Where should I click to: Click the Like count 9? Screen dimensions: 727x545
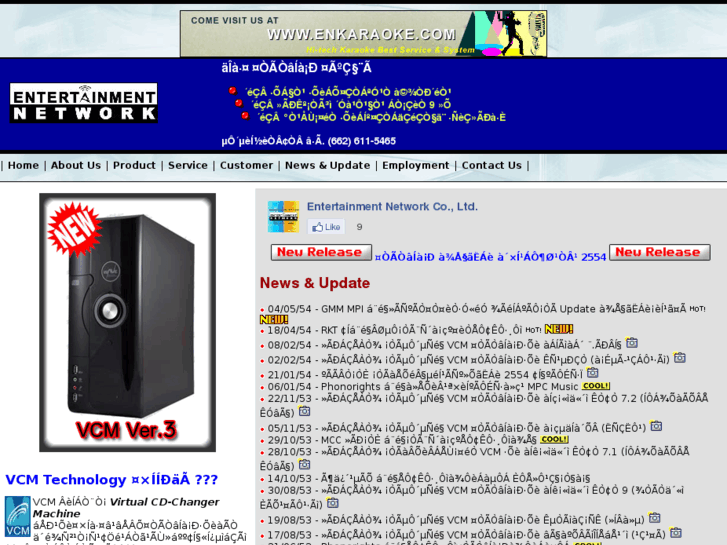click(x=359, y=227)
